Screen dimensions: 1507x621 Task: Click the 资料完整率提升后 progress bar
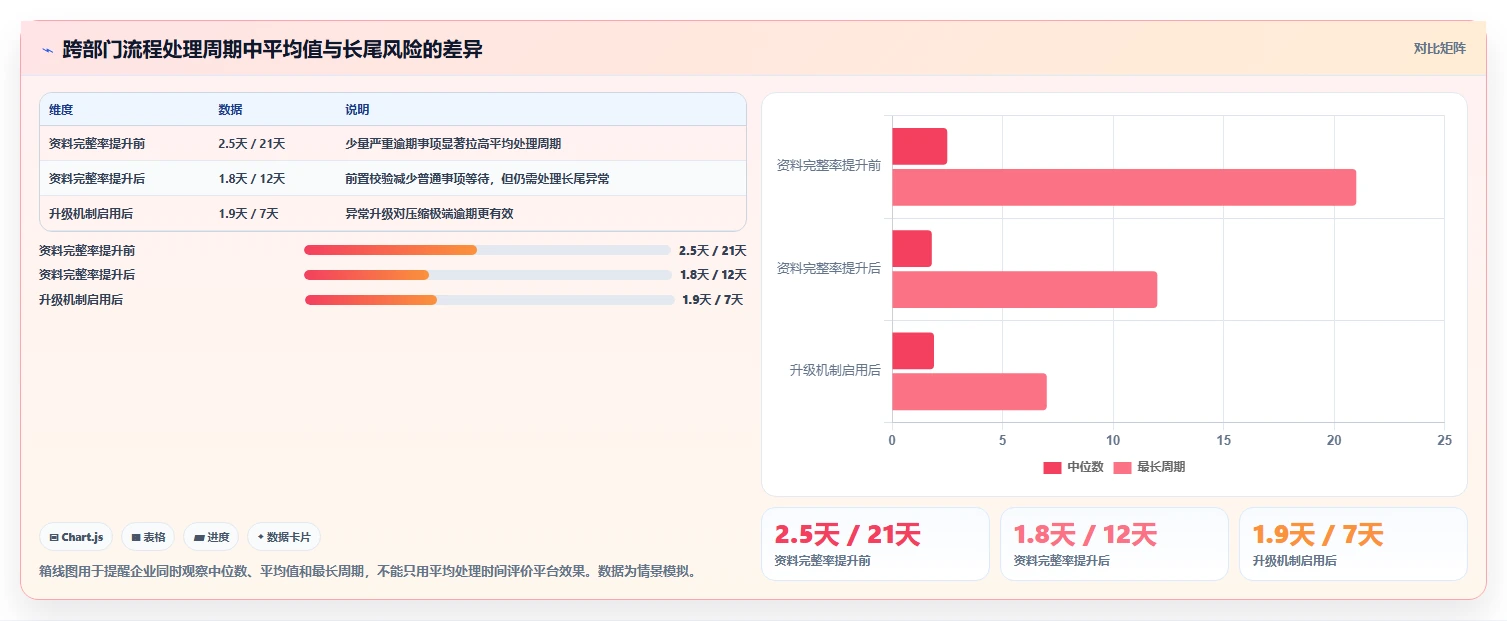click(x=487, y=275)
